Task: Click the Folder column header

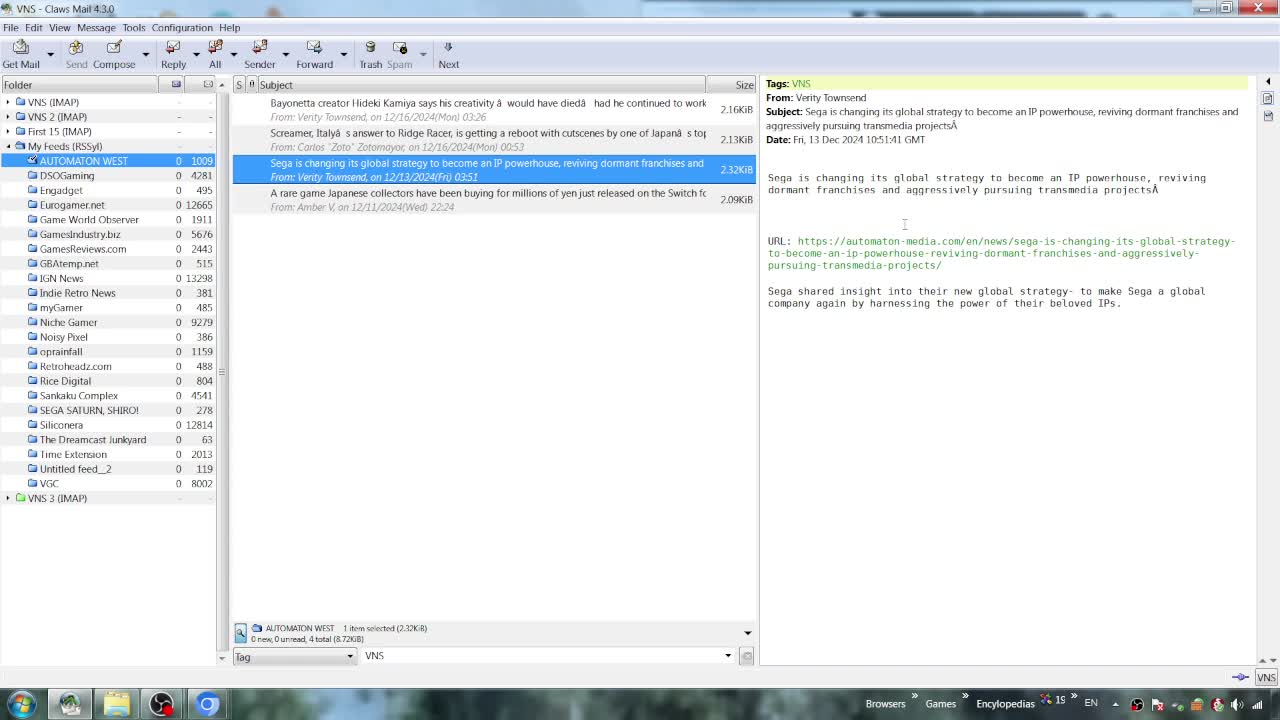Action: coord(80,85)
